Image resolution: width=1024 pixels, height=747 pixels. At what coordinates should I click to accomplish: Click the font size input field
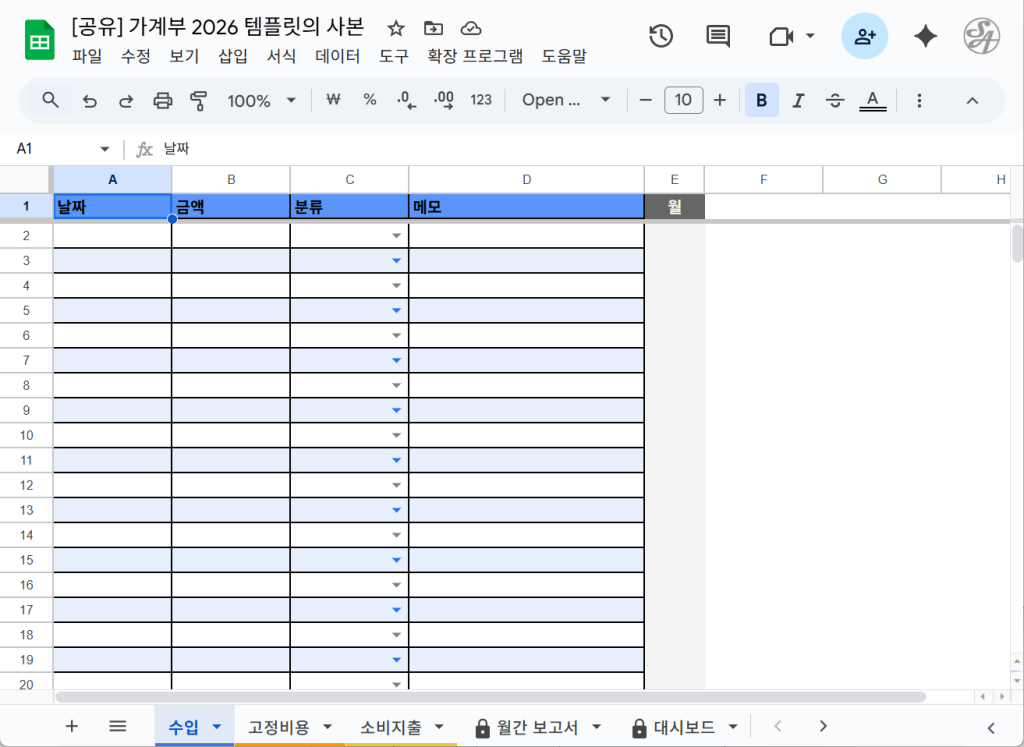point(683,100)
